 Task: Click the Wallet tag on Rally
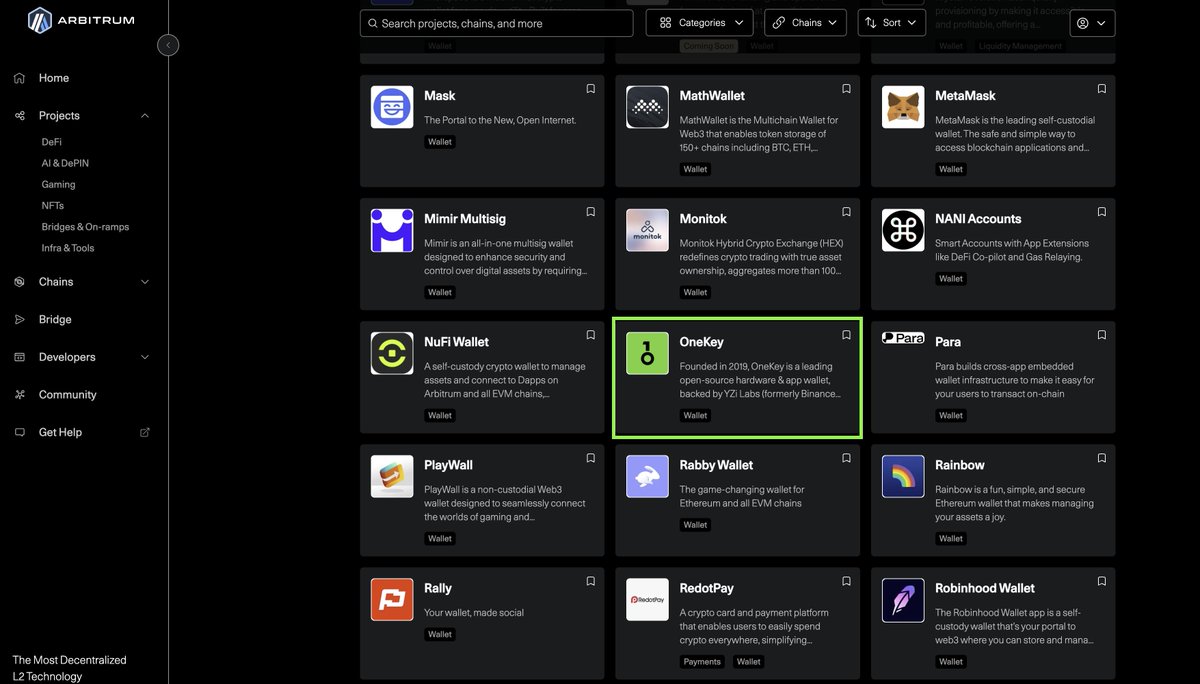pos(440,634)
